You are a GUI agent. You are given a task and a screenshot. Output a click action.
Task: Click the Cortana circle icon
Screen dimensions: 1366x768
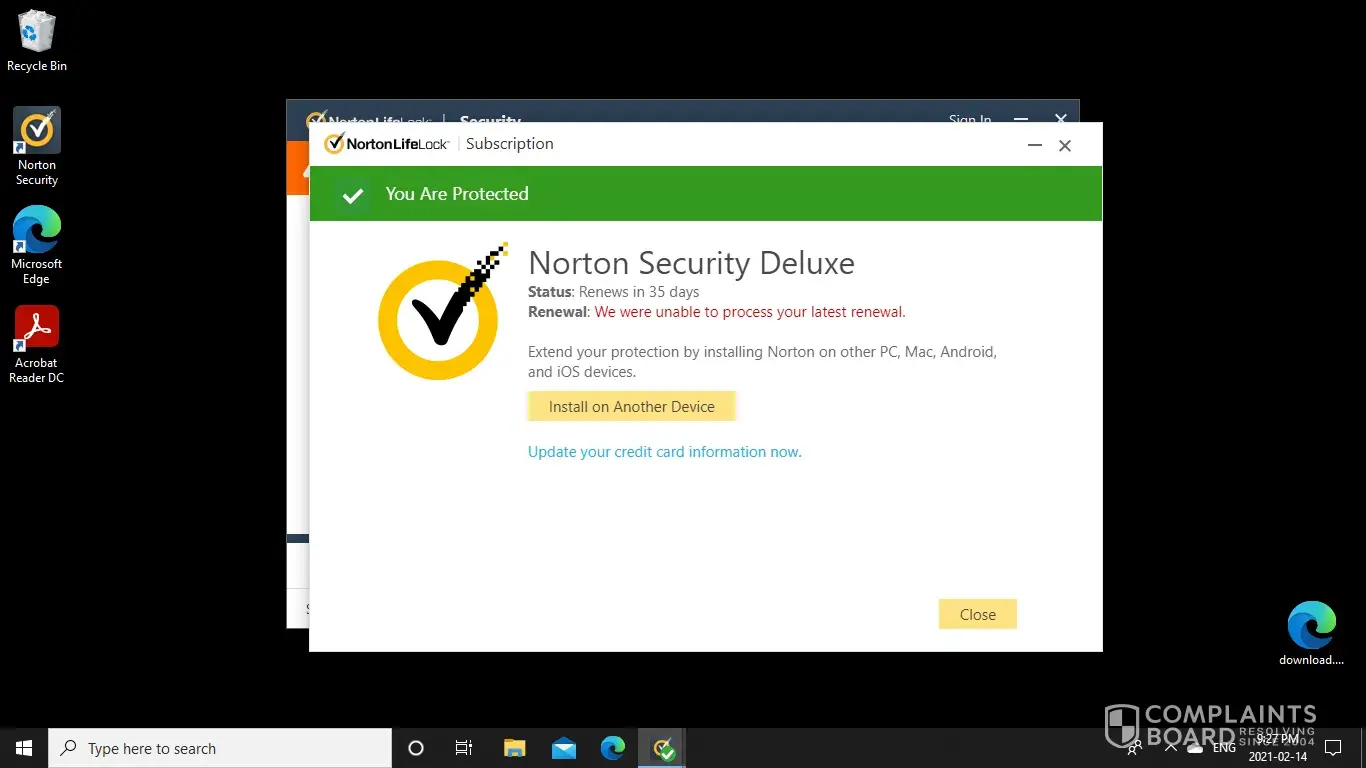(416, 748)
